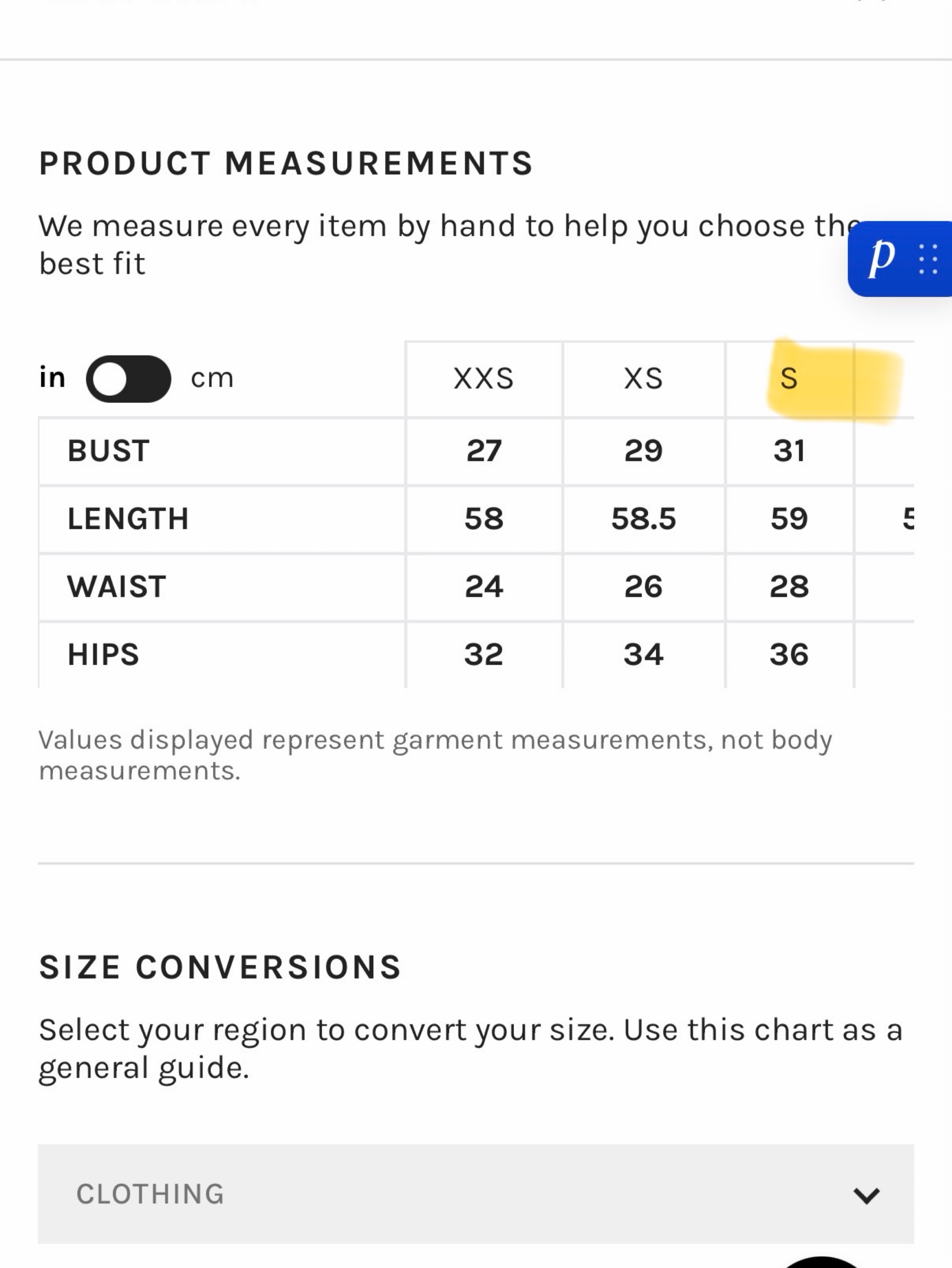Click the XXS waist value 24
The width and height of the screenshot is (952, 1268).
(x=484, y=587)
